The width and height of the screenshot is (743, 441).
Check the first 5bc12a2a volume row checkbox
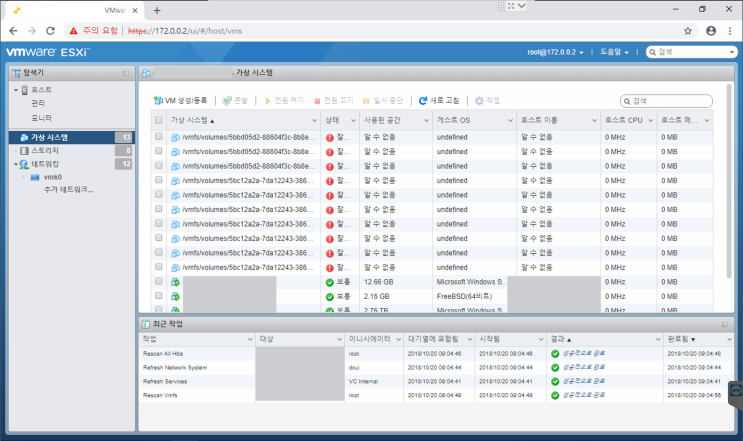(159, 180)
